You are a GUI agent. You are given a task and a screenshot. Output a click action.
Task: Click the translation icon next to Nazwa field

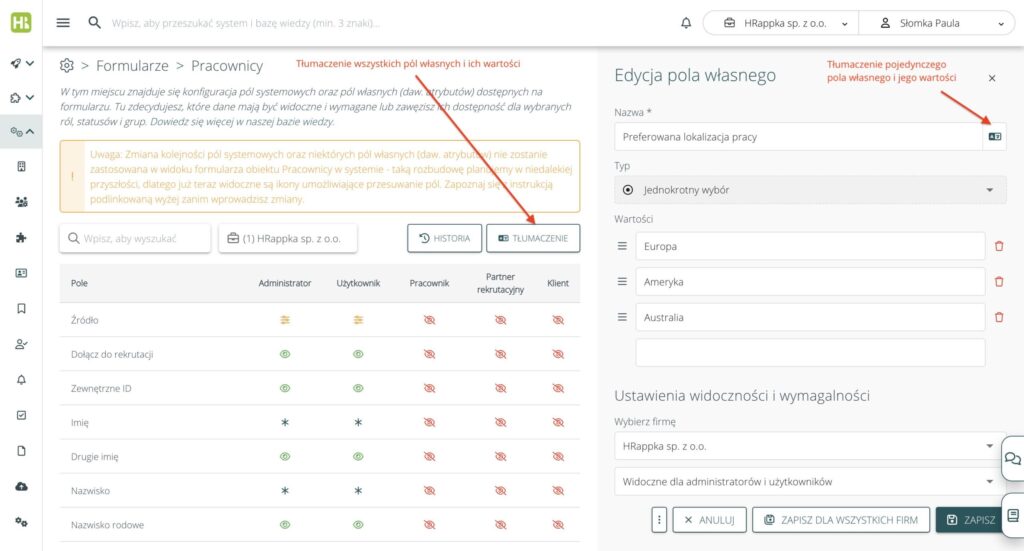point(994,136)
